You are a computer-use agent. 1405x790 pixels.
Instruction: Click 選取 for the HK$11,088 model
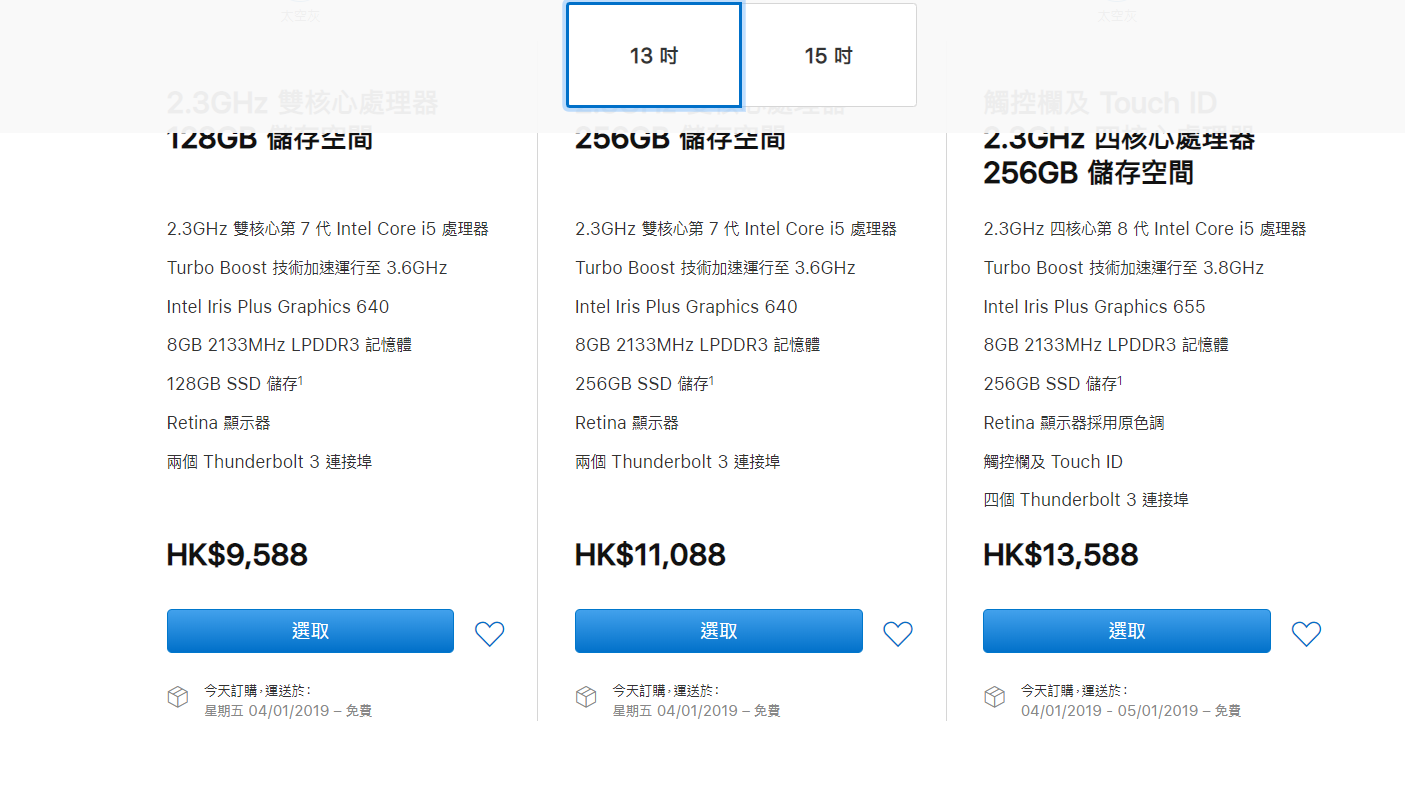718,631
